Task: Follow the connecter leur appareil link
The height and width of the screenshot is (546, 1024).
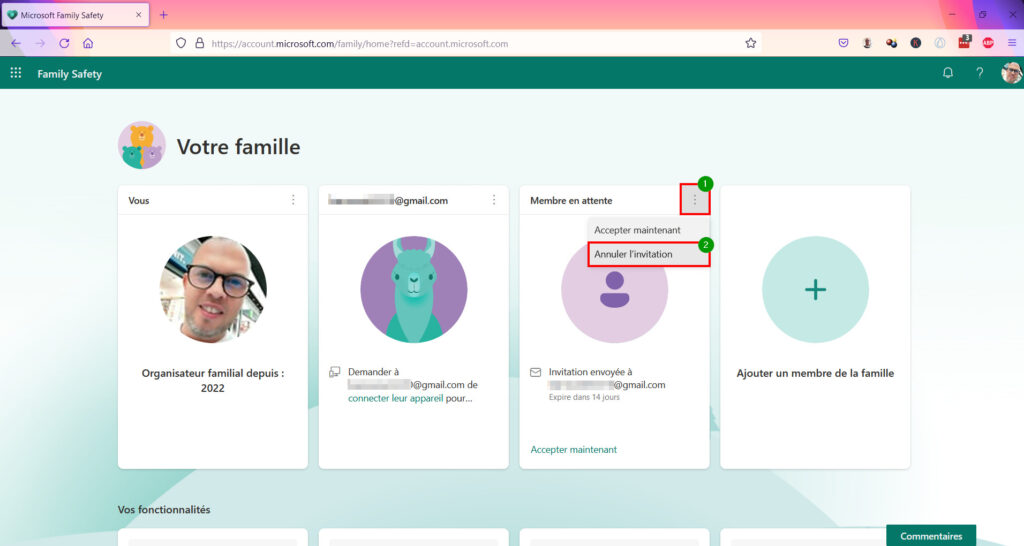Action: pos(395,398)
